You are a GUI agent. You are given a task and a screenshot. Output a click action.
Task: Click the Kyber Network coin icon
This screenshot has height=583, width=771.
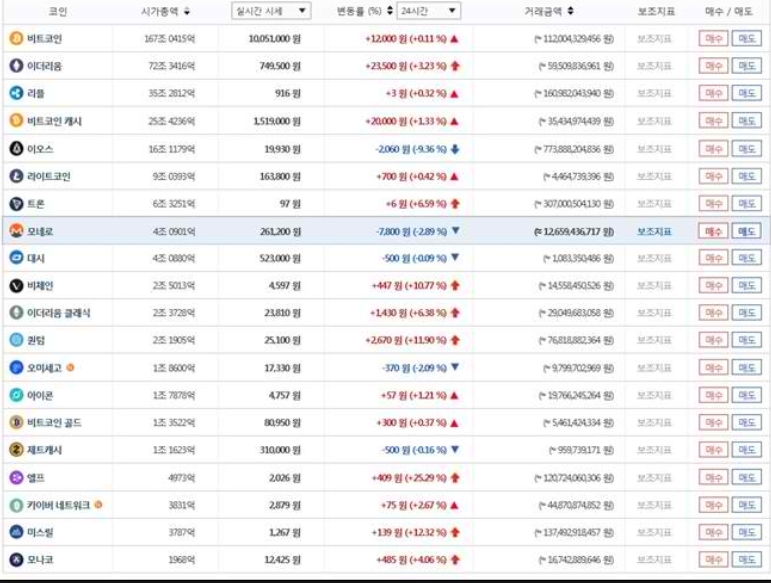(16, 505)
